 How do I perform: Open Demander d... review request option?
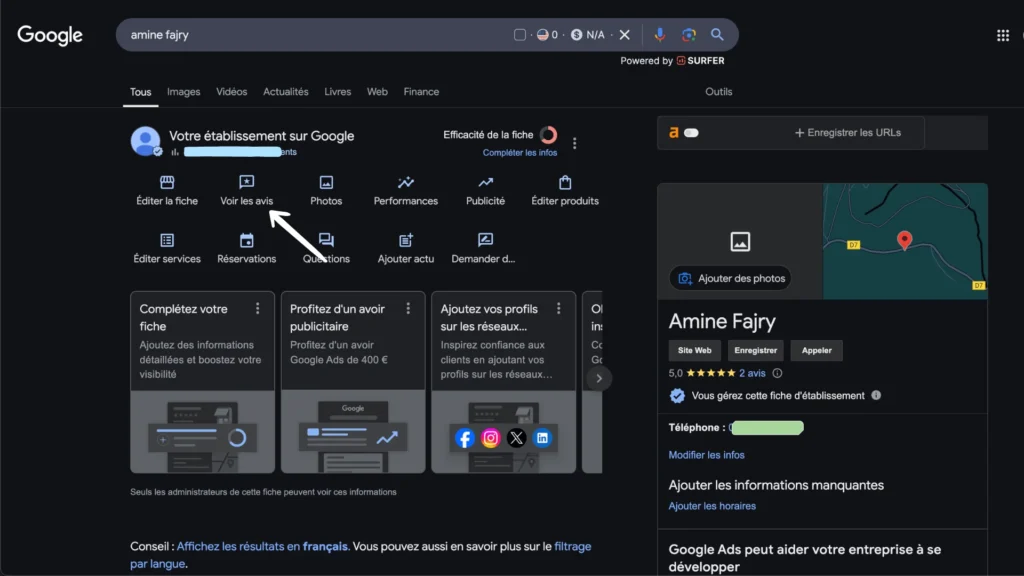[483, 248]
